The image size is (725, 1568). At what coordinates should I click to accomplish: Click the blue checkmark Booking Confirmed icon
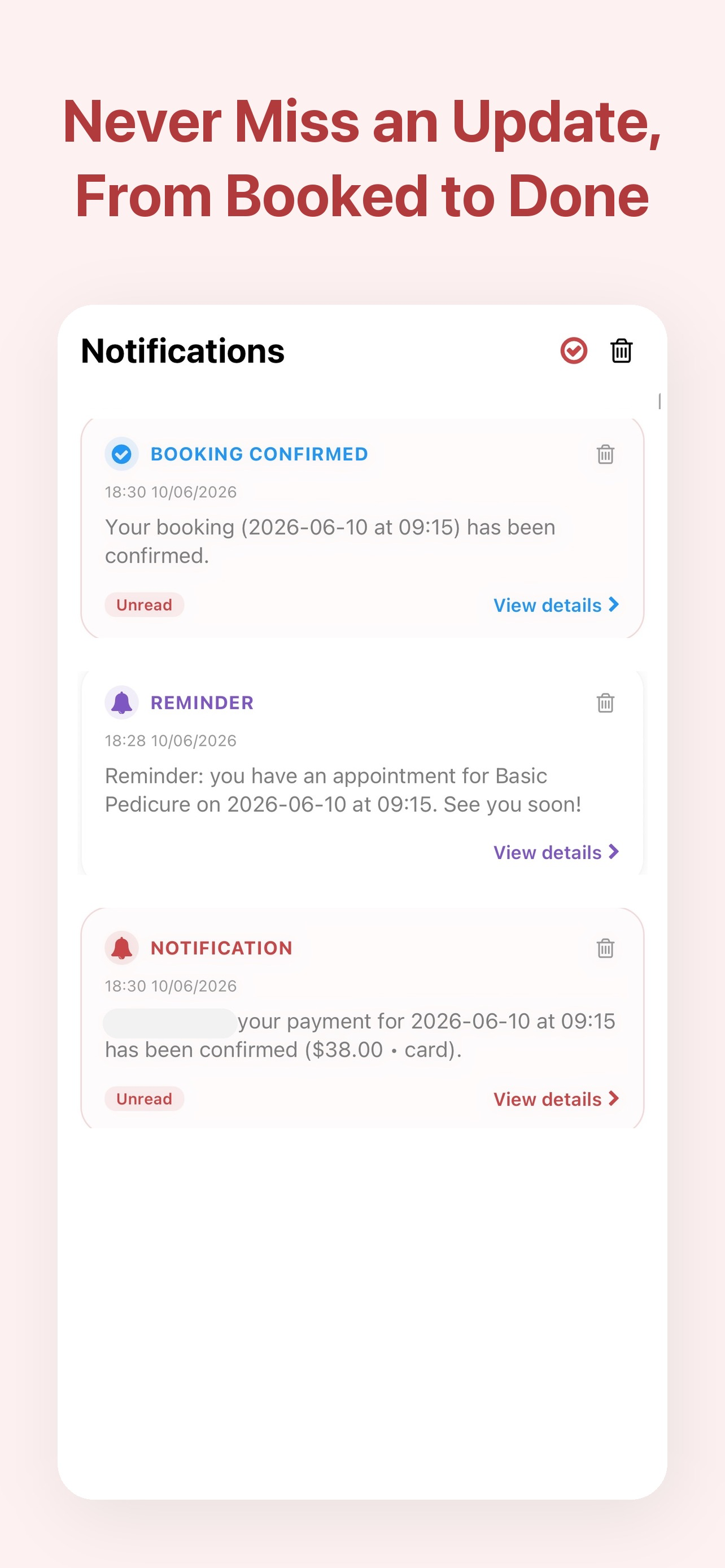tap(122, 454)
